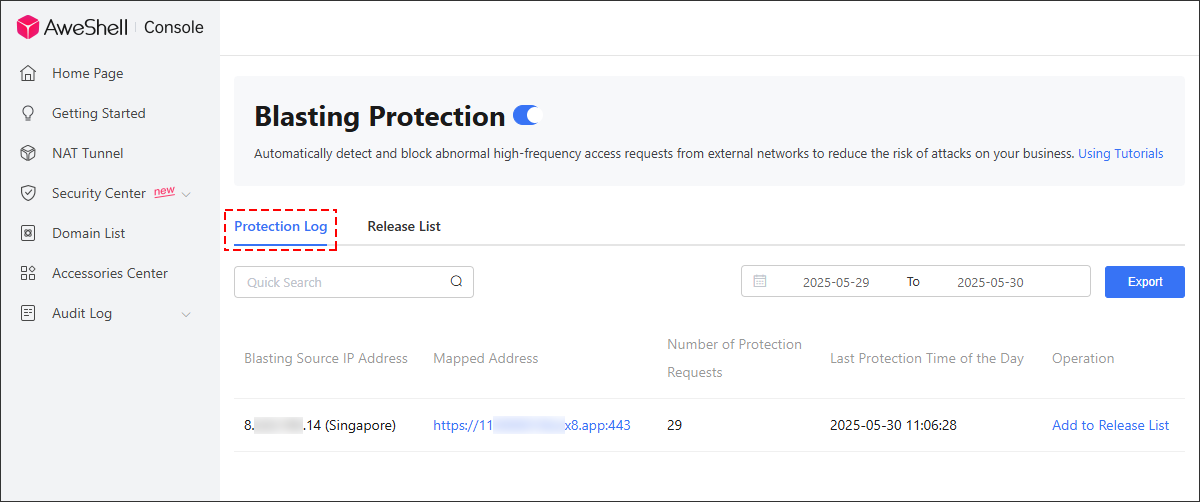Click the Getting Started lightbulb icon
This screenshot has height=502, width=1200.
(29, 113)
